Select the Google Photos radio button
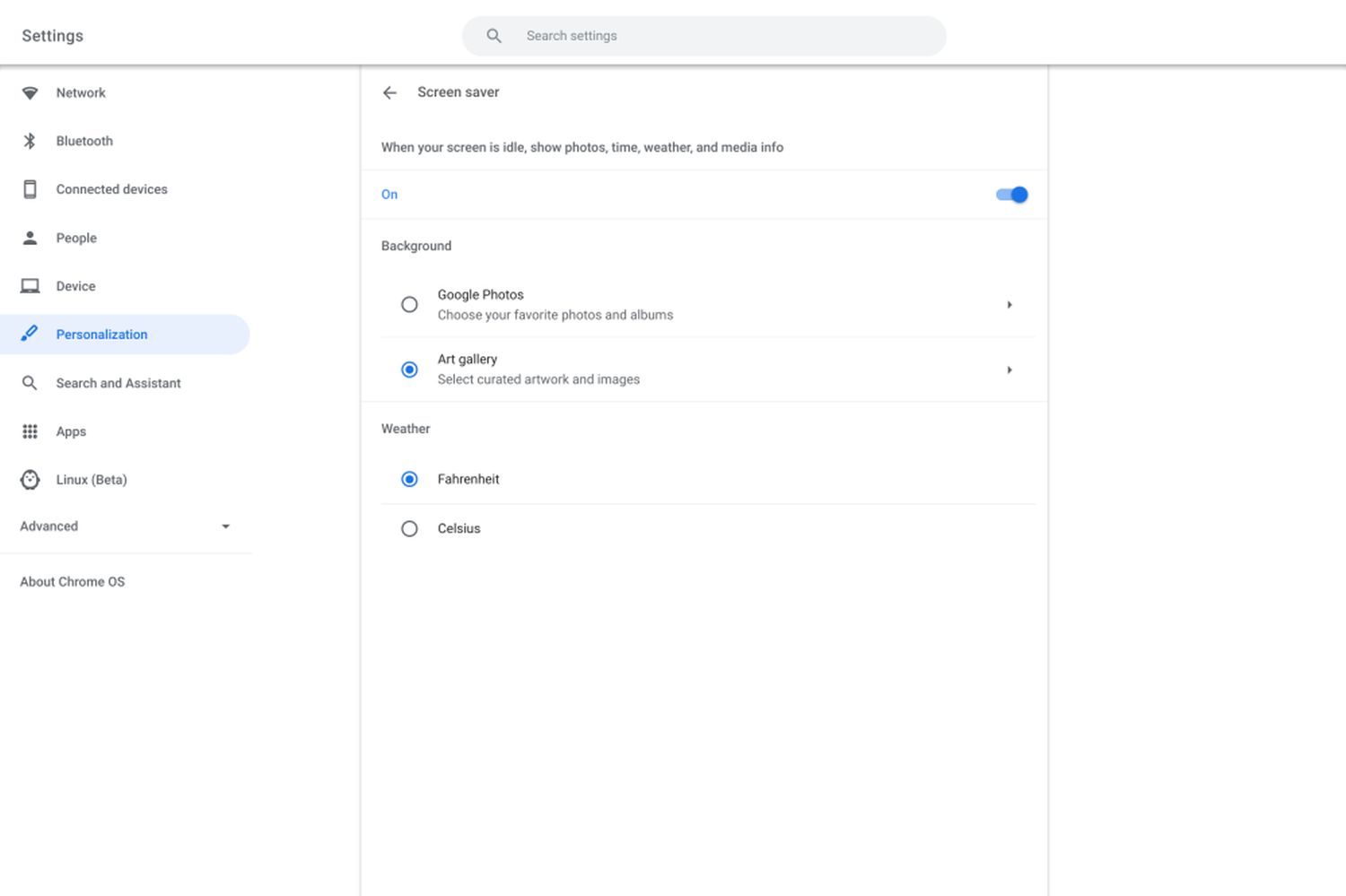The image size is (1346, 896). pyautogui.click(x=409, y=305)
